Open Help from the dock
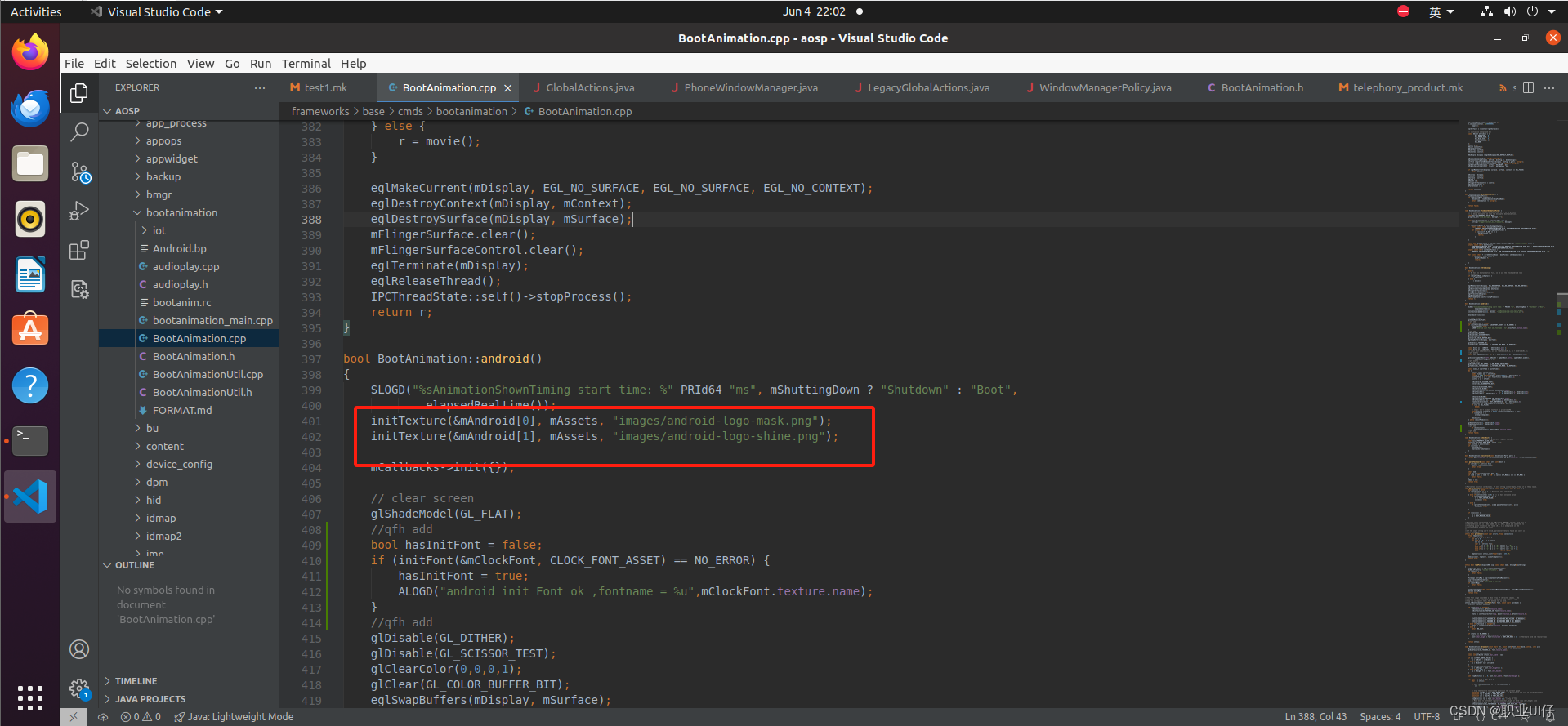 (x=30, y=385)
